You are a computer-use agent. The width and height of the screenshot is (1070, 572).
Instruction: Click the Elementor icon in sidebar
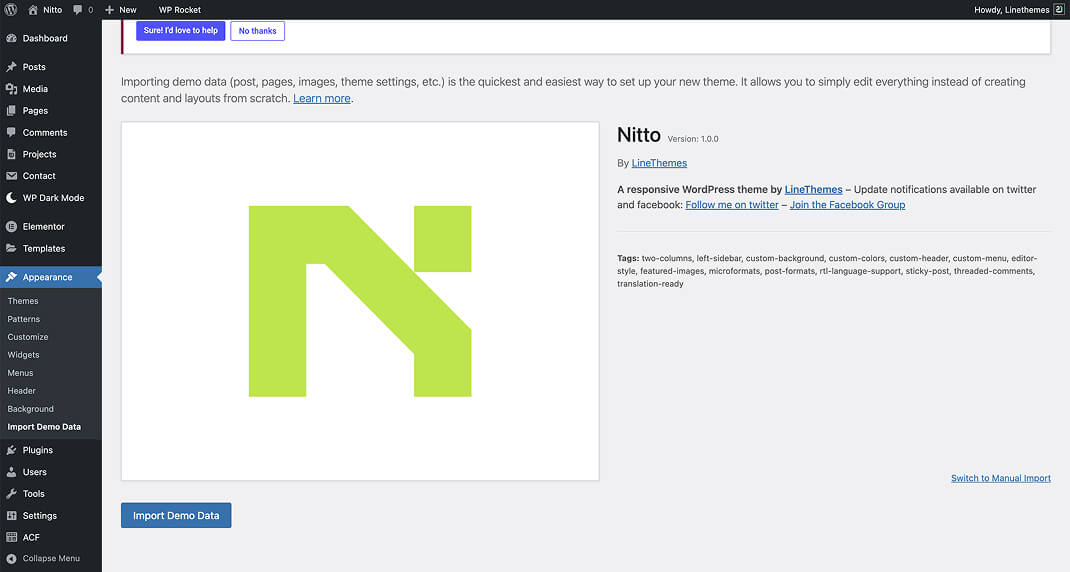pos(11,227)
